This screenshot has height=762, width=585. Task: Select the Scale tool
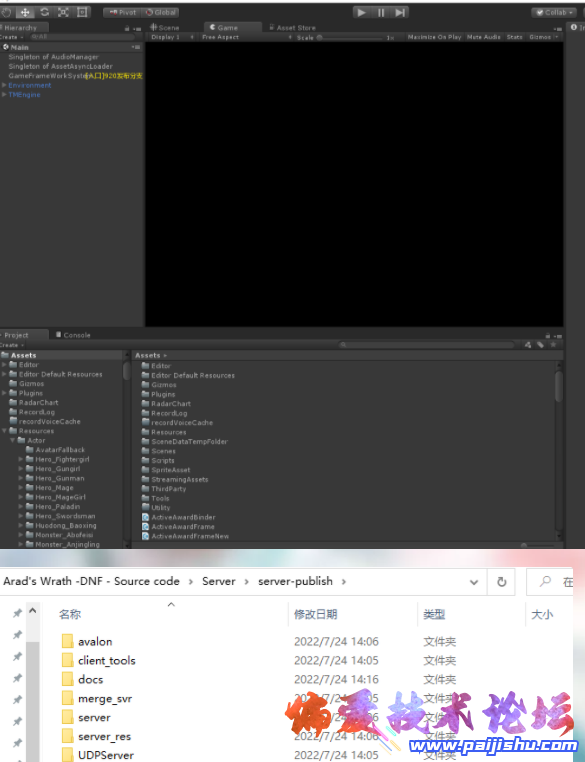[x=63, y=12]
